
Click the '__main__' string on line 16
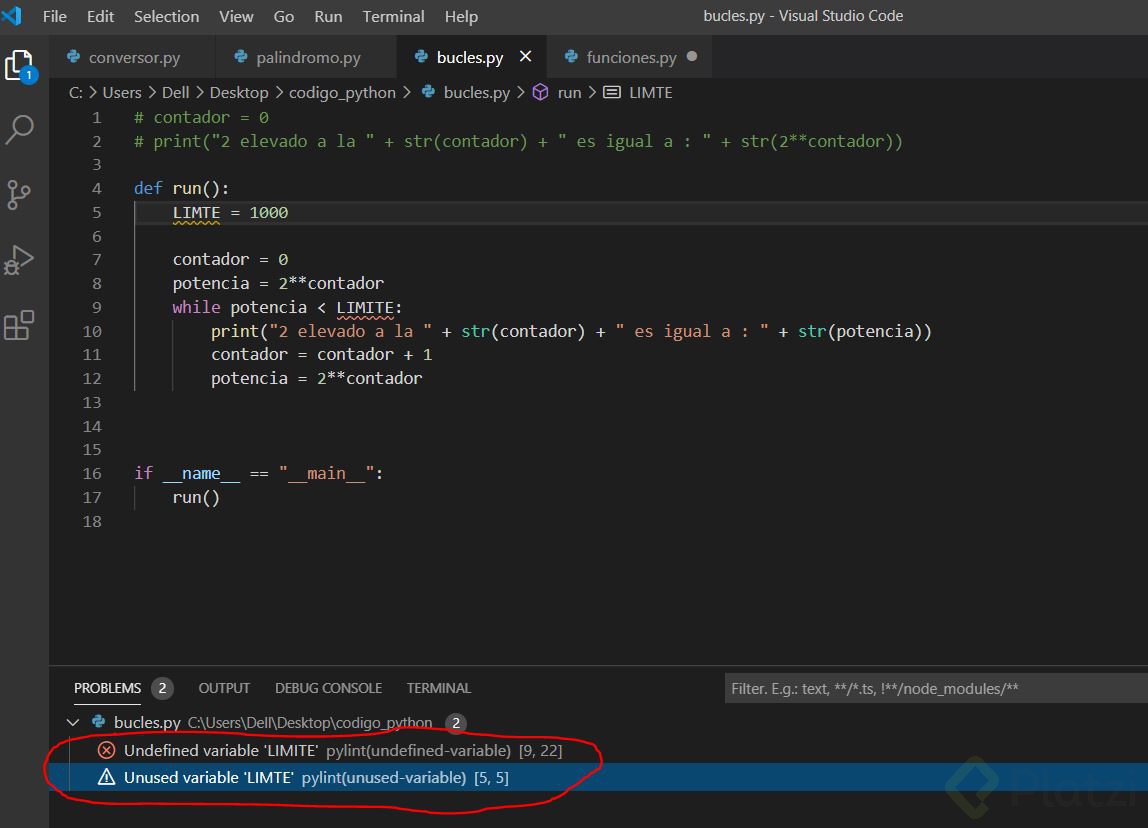pyautogui.click(x=327, y=473)
